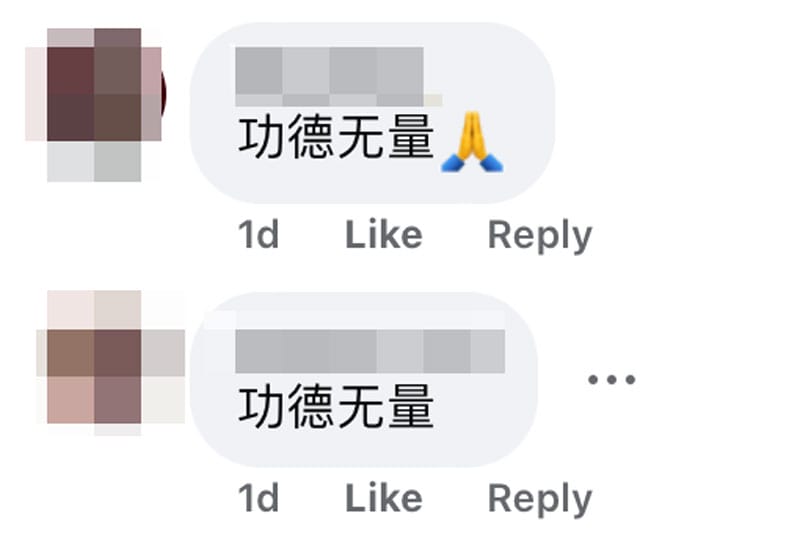Click the praying hands emoji
800x546 pixels.
[472, 141]
